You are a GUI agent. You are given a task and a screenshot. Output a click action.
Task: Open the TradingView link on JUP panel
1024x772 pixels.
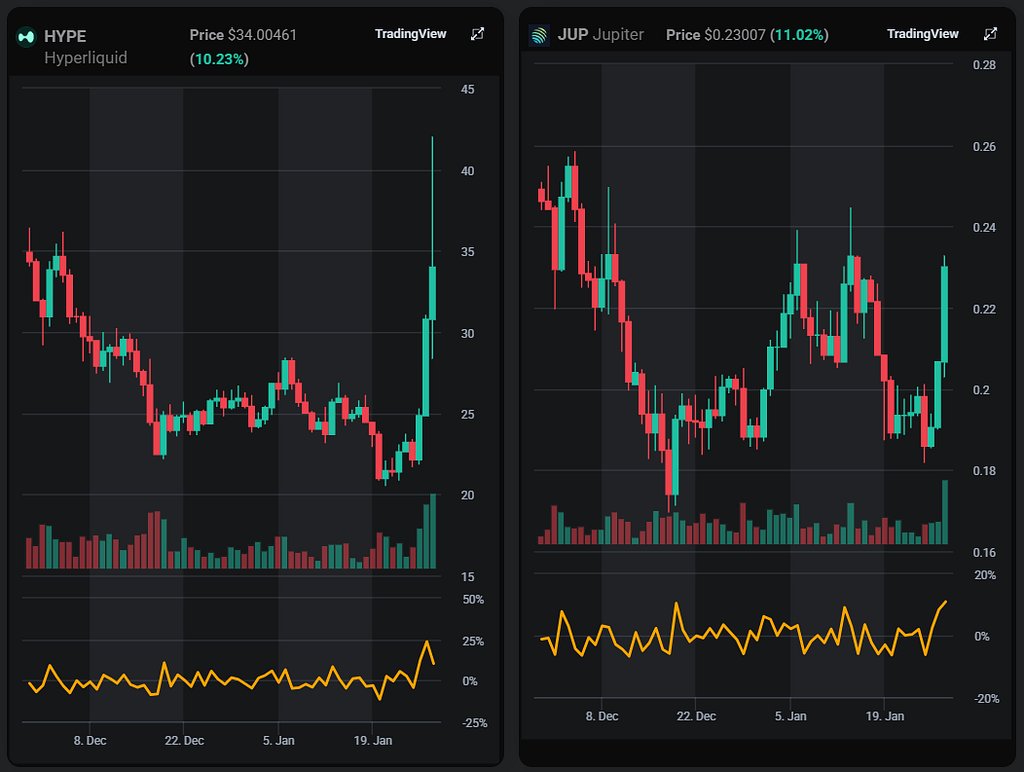tap(922, 34)
